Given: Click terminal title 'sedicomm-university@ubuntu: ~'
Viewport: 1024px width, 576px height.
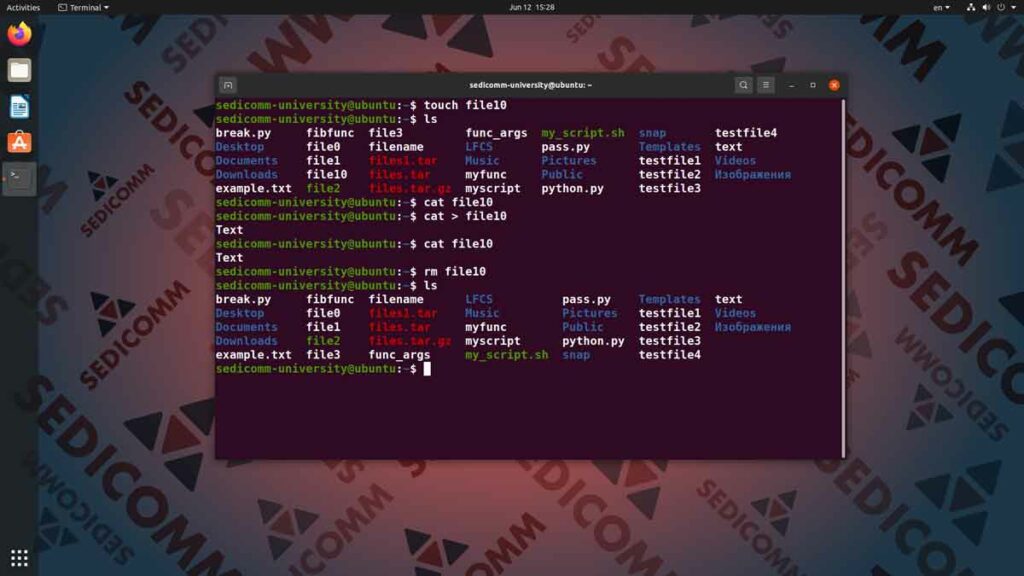Looking at the screenshot, I should coord(530,85).
